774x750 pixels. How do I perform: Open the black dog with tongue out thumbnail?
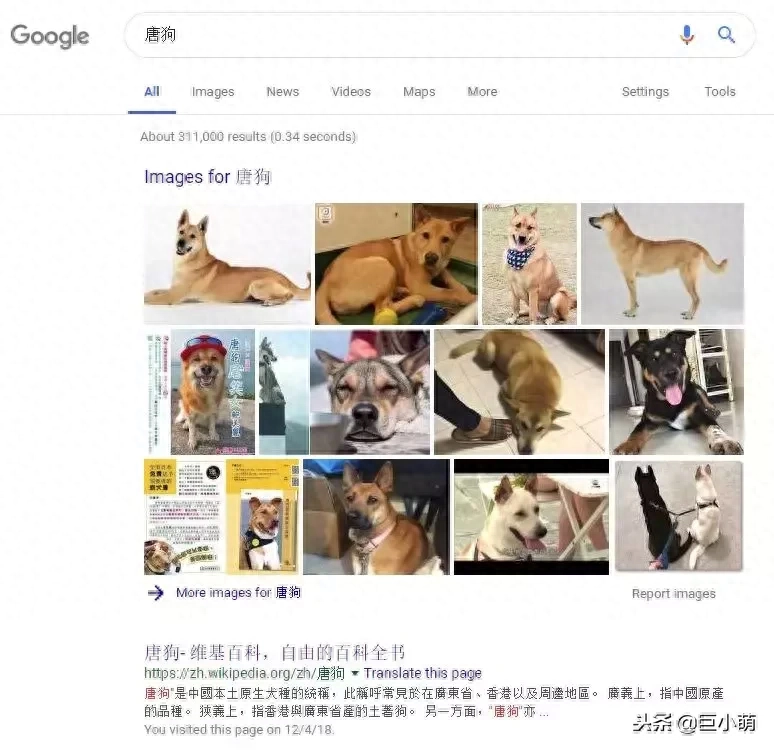tap(676, 392)
